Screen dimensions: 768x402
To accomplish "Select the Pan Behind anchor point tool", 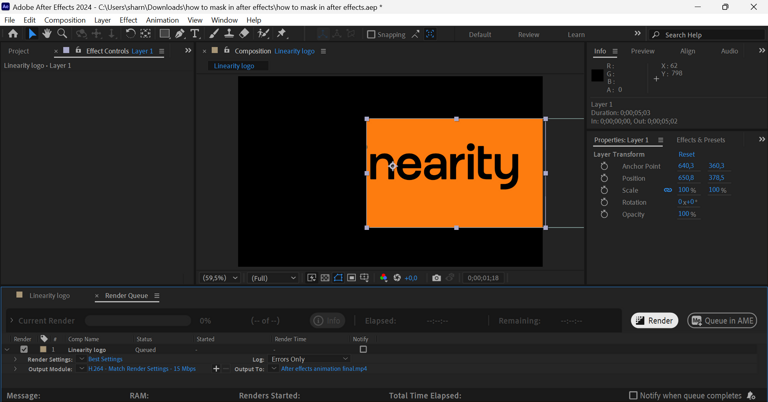I will [145, 34].
